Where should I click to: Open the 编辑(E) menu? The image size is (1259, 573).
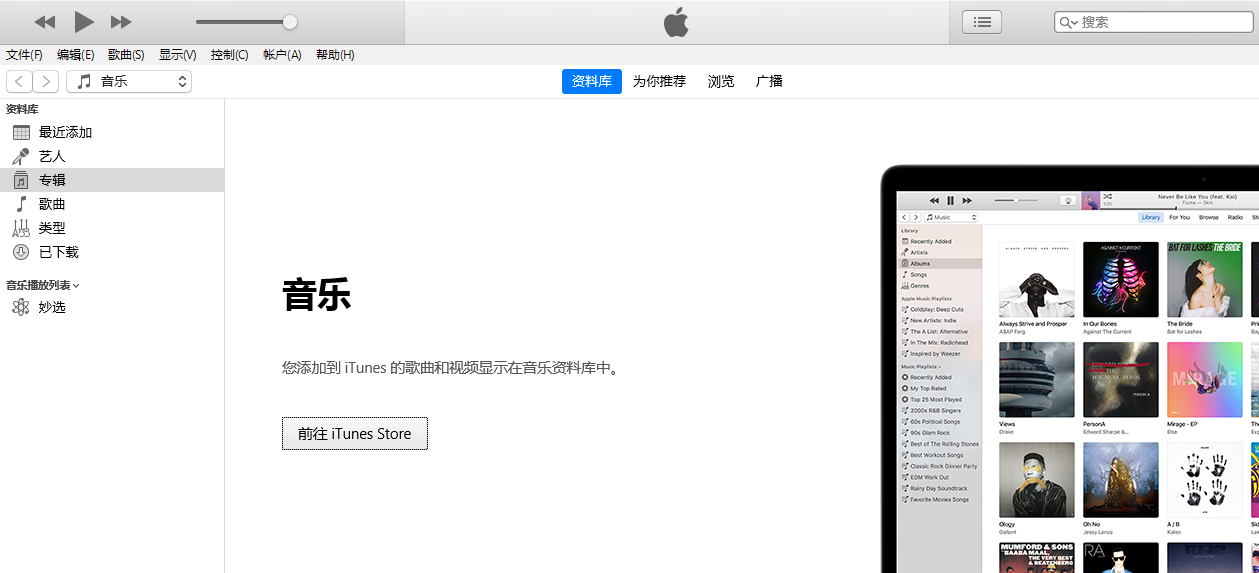coord(75,55)
